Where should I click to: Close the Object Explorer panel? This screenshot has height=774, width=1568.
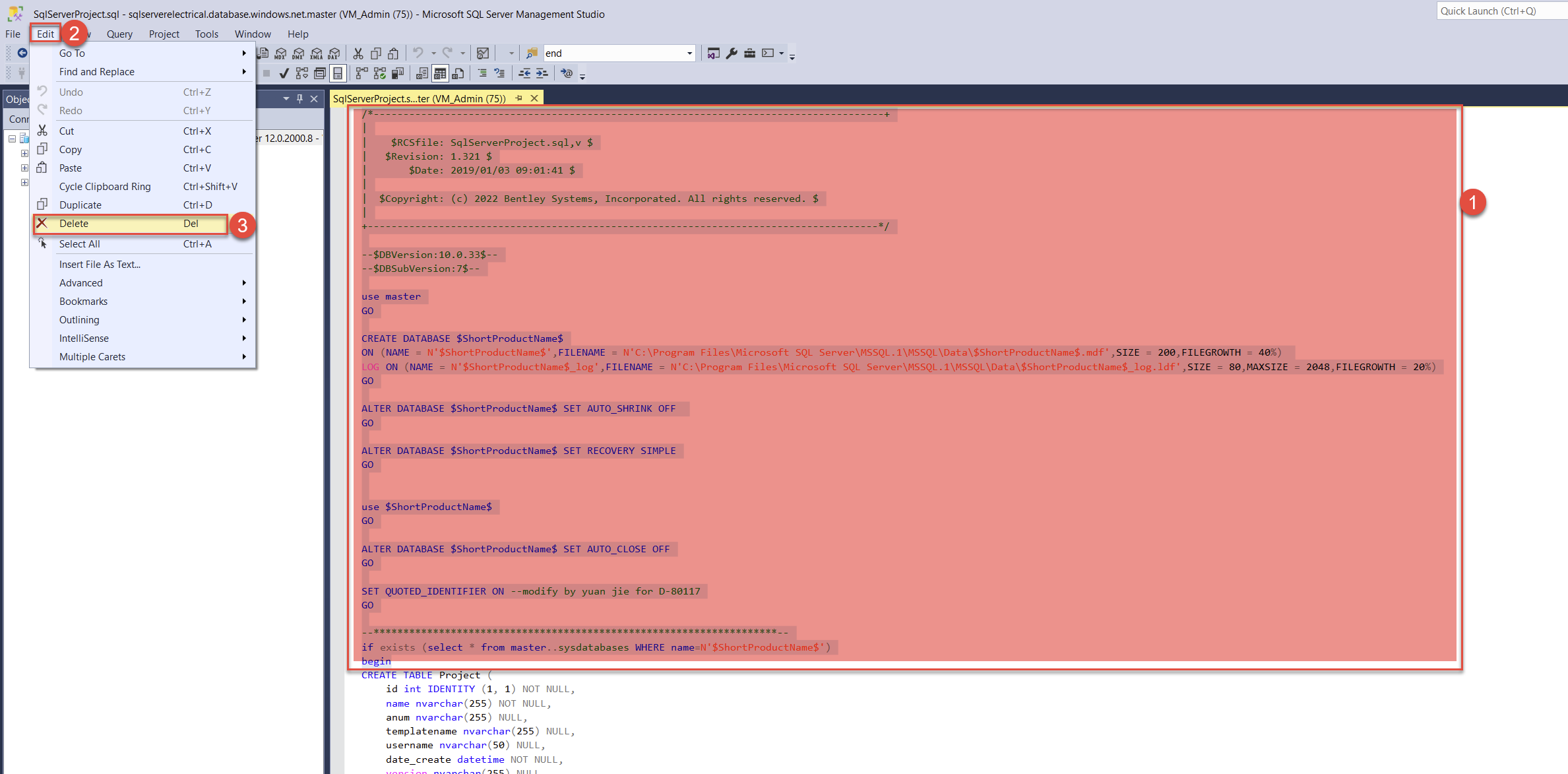(314, 99)
